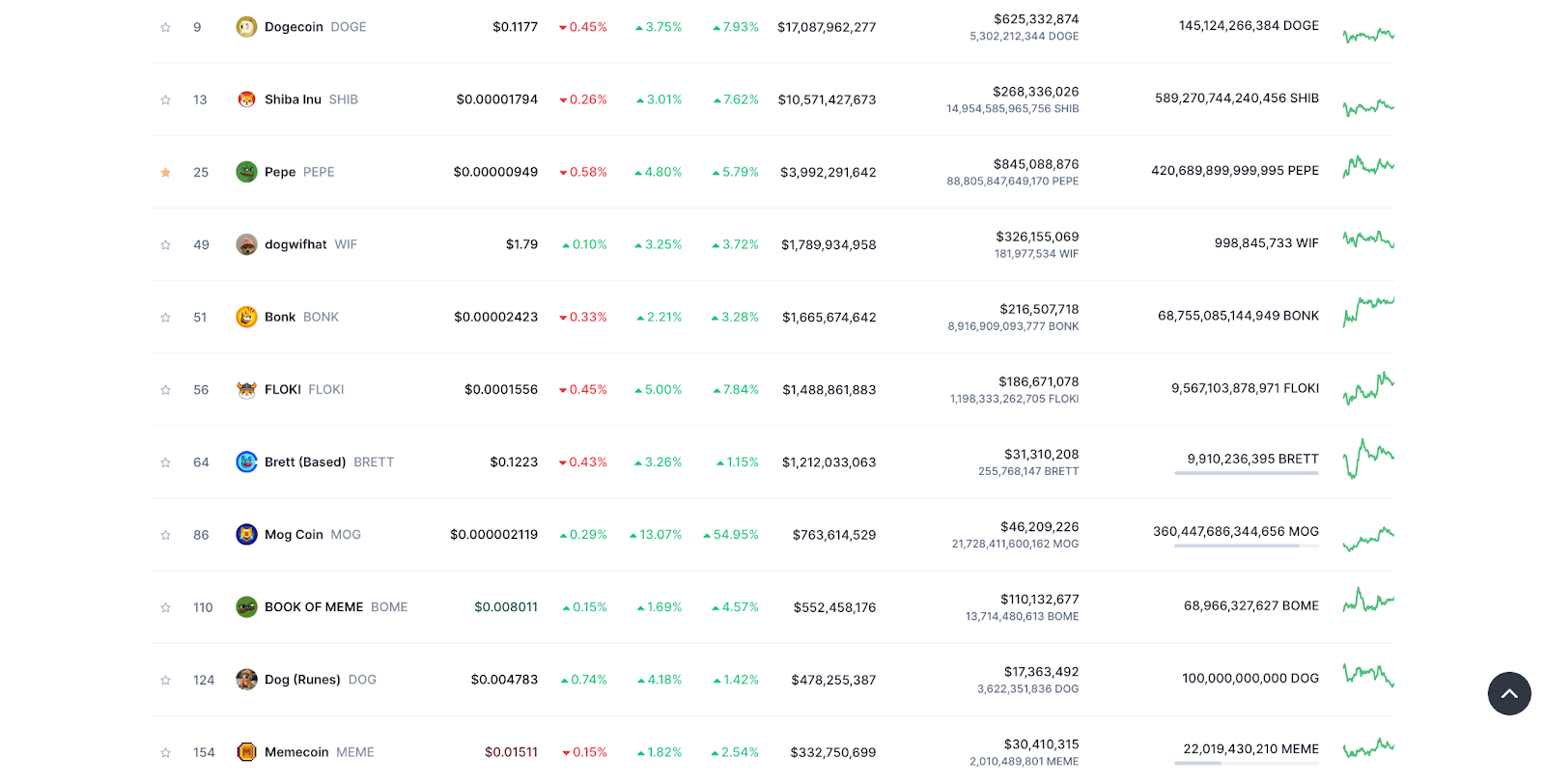Click the dogwifhat coin logo
The height and width of the screenshot is (784, 1545).
(x=246, y=244)
